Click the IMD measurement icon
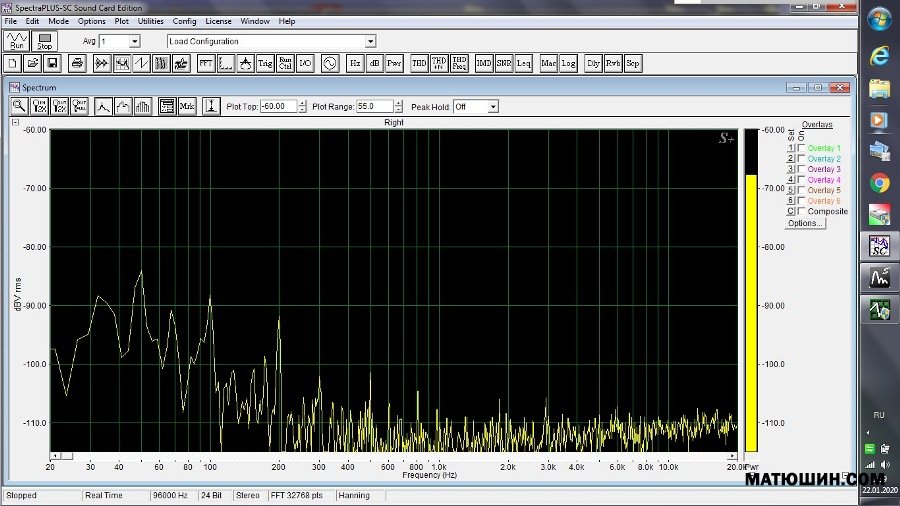 (483, 63)
